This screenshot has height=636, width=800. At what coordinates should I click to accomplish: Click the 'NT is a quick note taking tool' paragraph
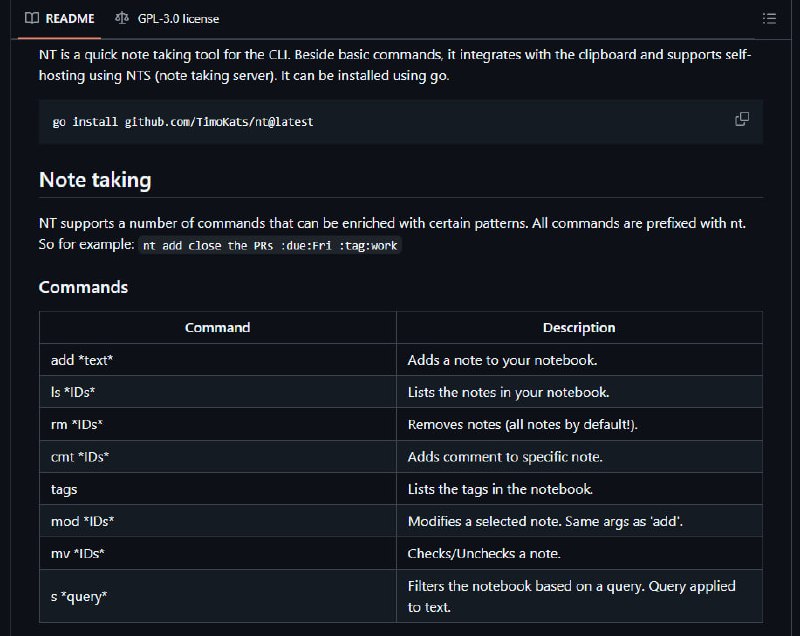pos(395,65)
